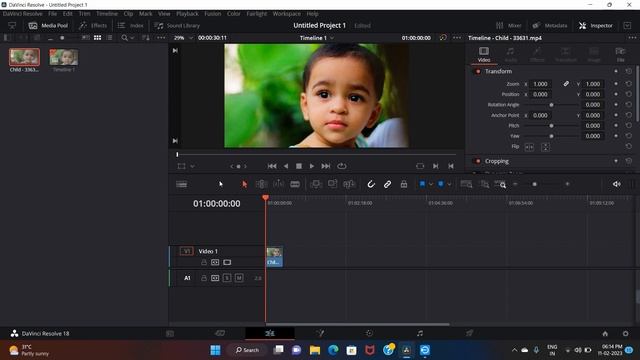Screen dimensions: 640x360
Task: Add Zoom keyframe diamond
Action: click(x=616, y=84)
